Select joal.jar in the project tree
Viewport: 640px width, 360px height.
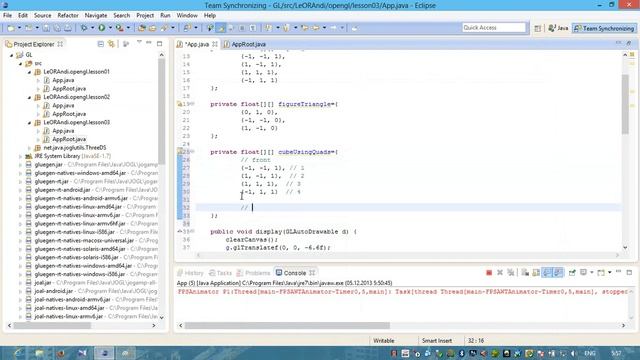tap(43, 282)
